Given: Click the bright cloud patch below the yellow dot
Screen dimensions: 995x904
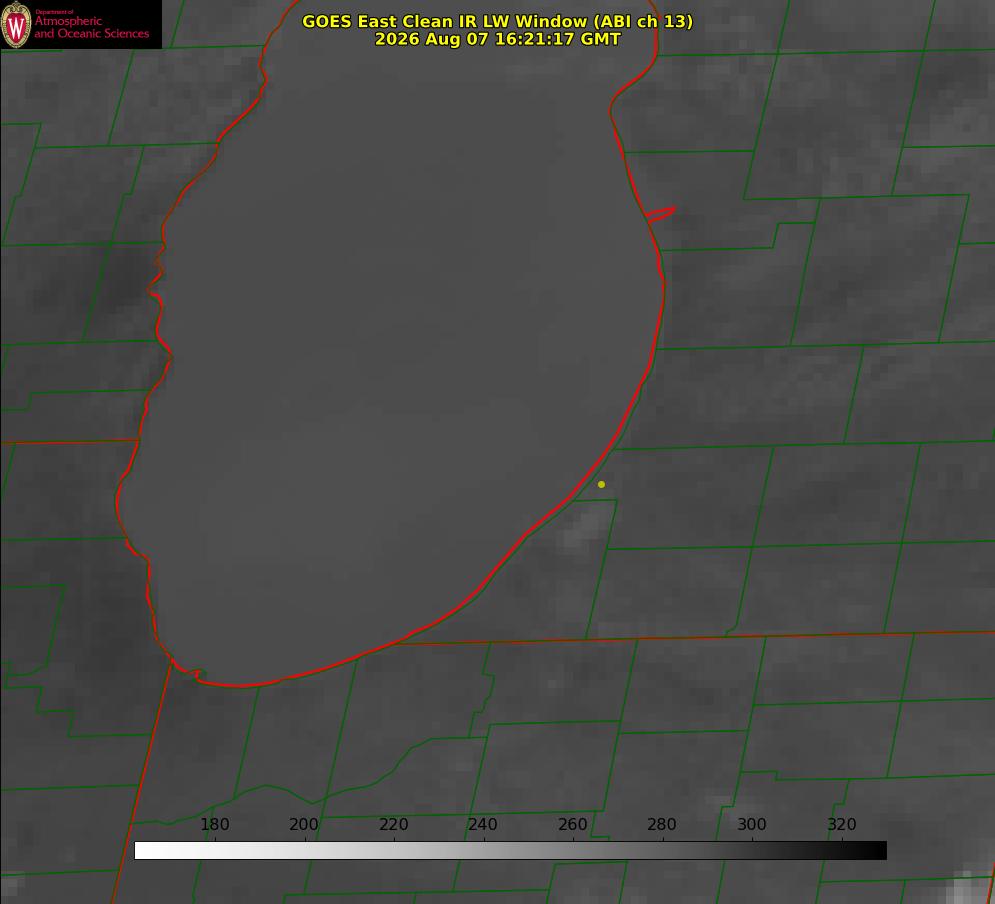Looking at the screenshot, I should pyautogui.click(x=581, y=530).
